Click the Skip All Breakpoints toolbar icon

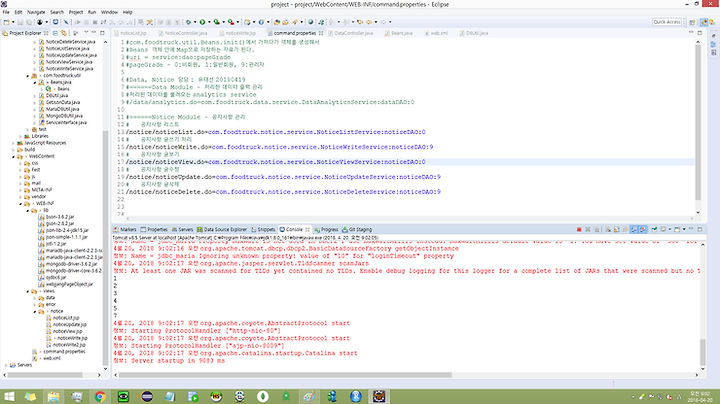point(66,22)
